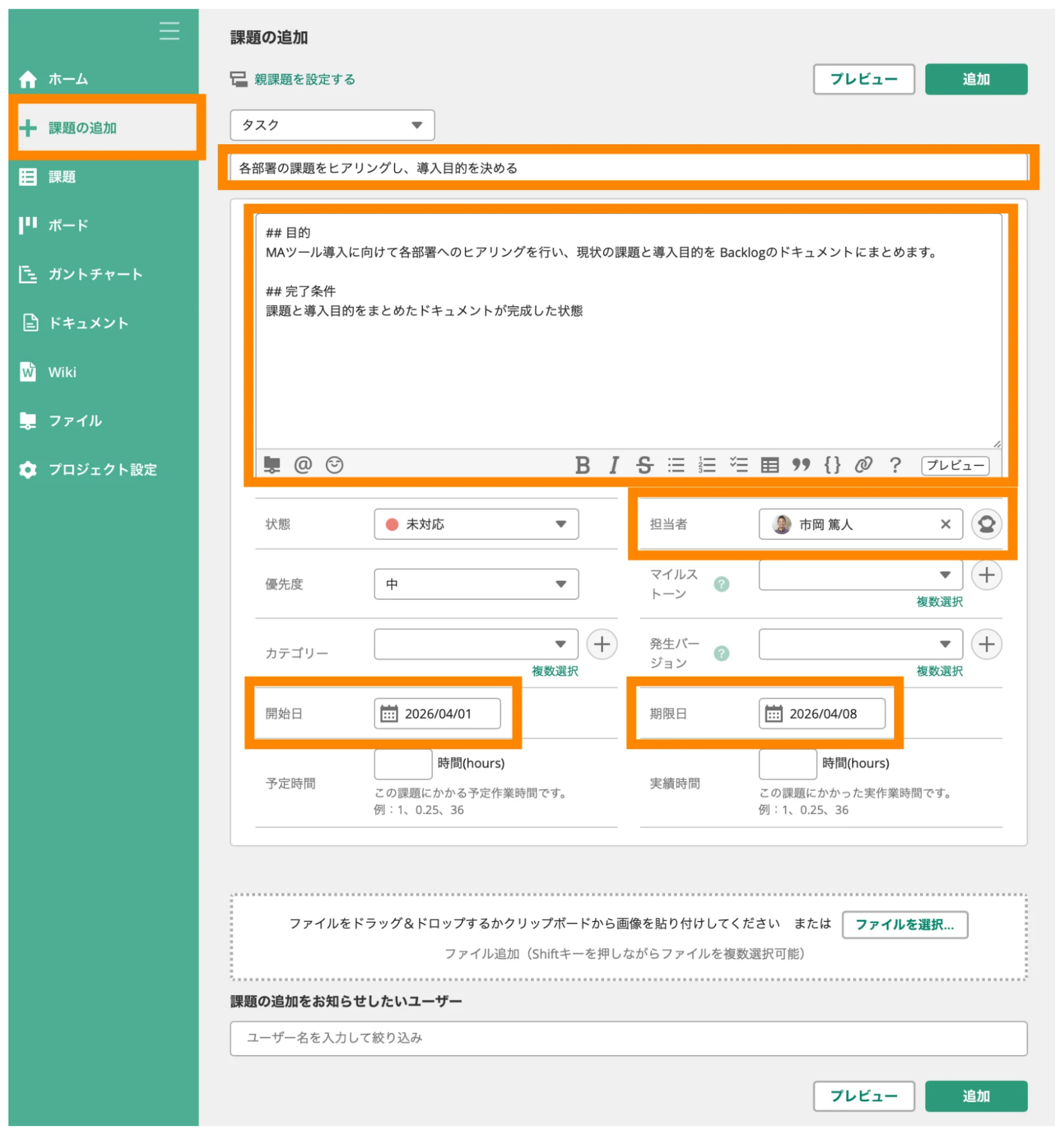Open the マイルストーン dropdown
The height and width of the screenshot is (1135, 1064).
click(861, 575)
